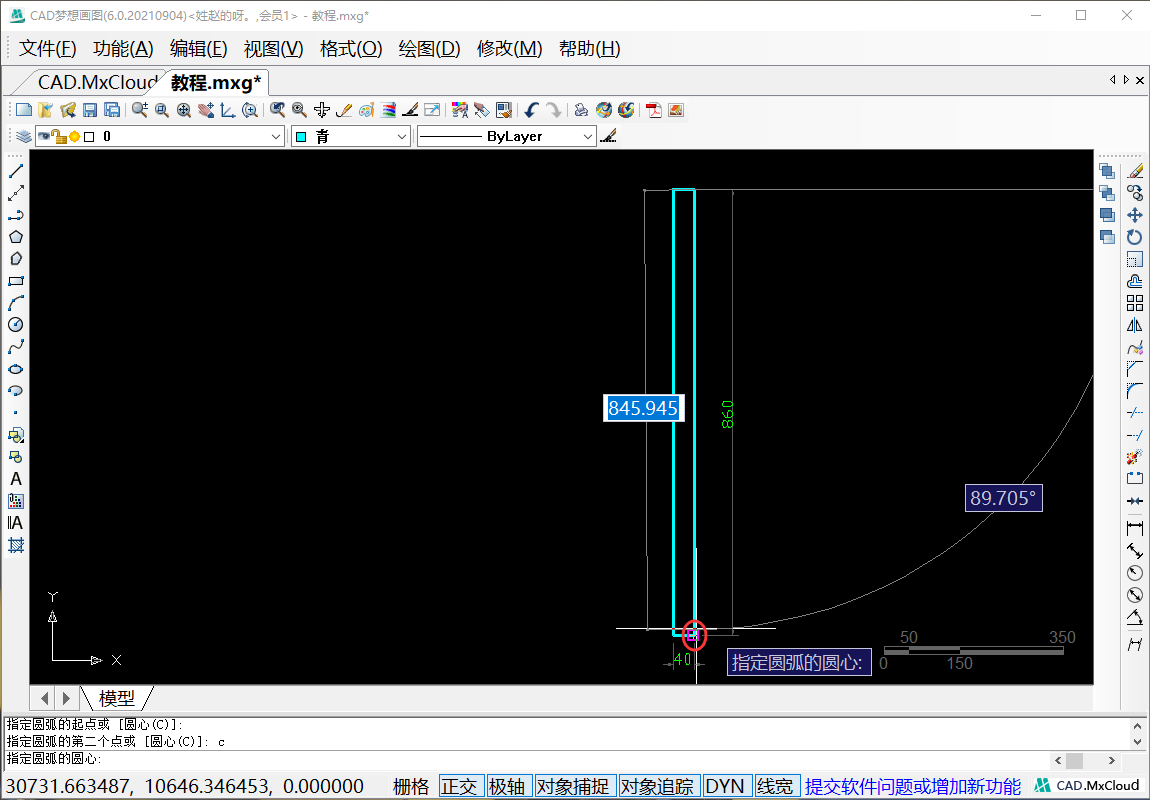Switch to the 教程.mxg* tab
1150x800 pixels.
pos(216,83)
